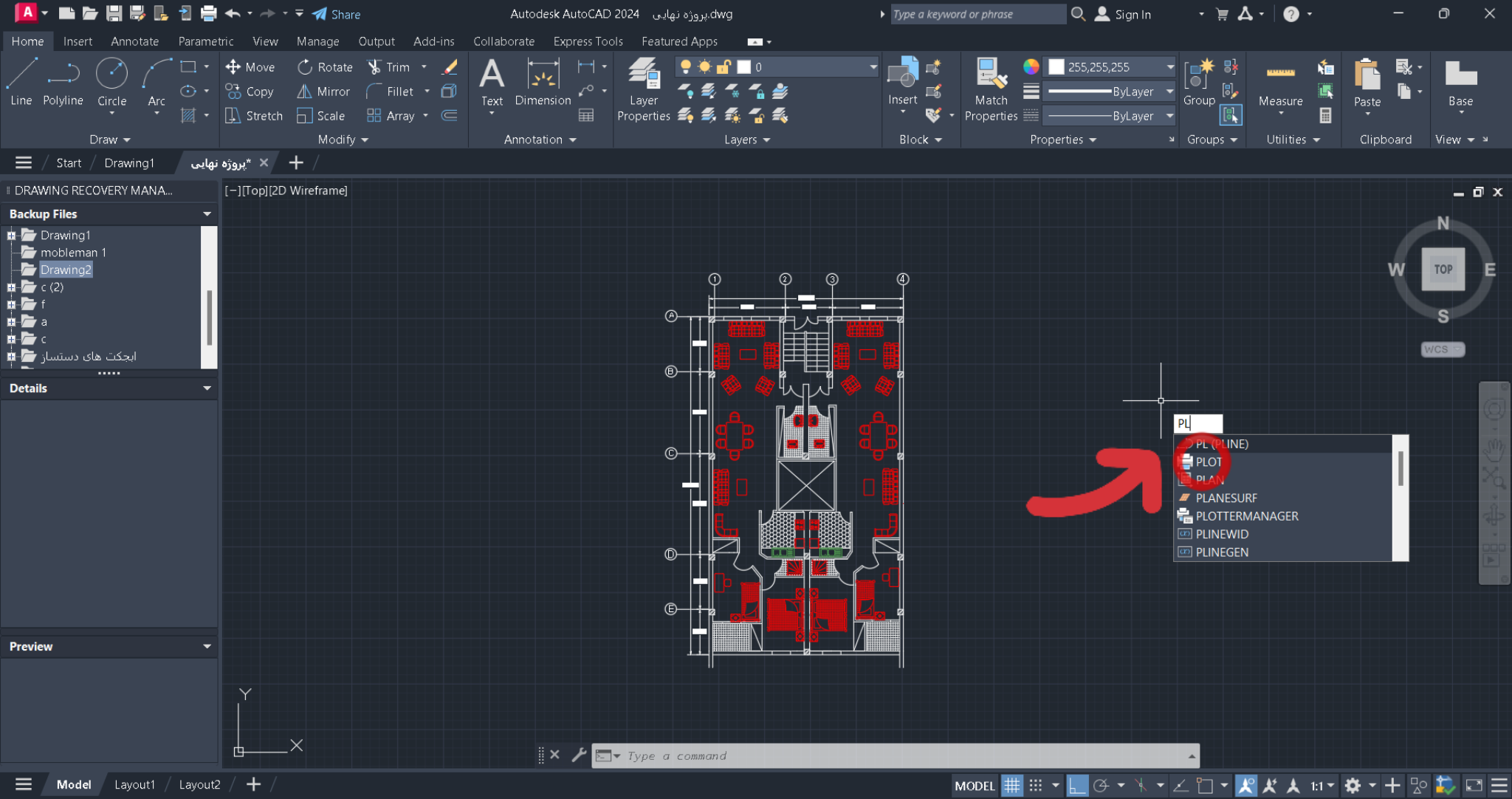
Task: Click the layer 0 color swatch
Action: click(744, 67)
